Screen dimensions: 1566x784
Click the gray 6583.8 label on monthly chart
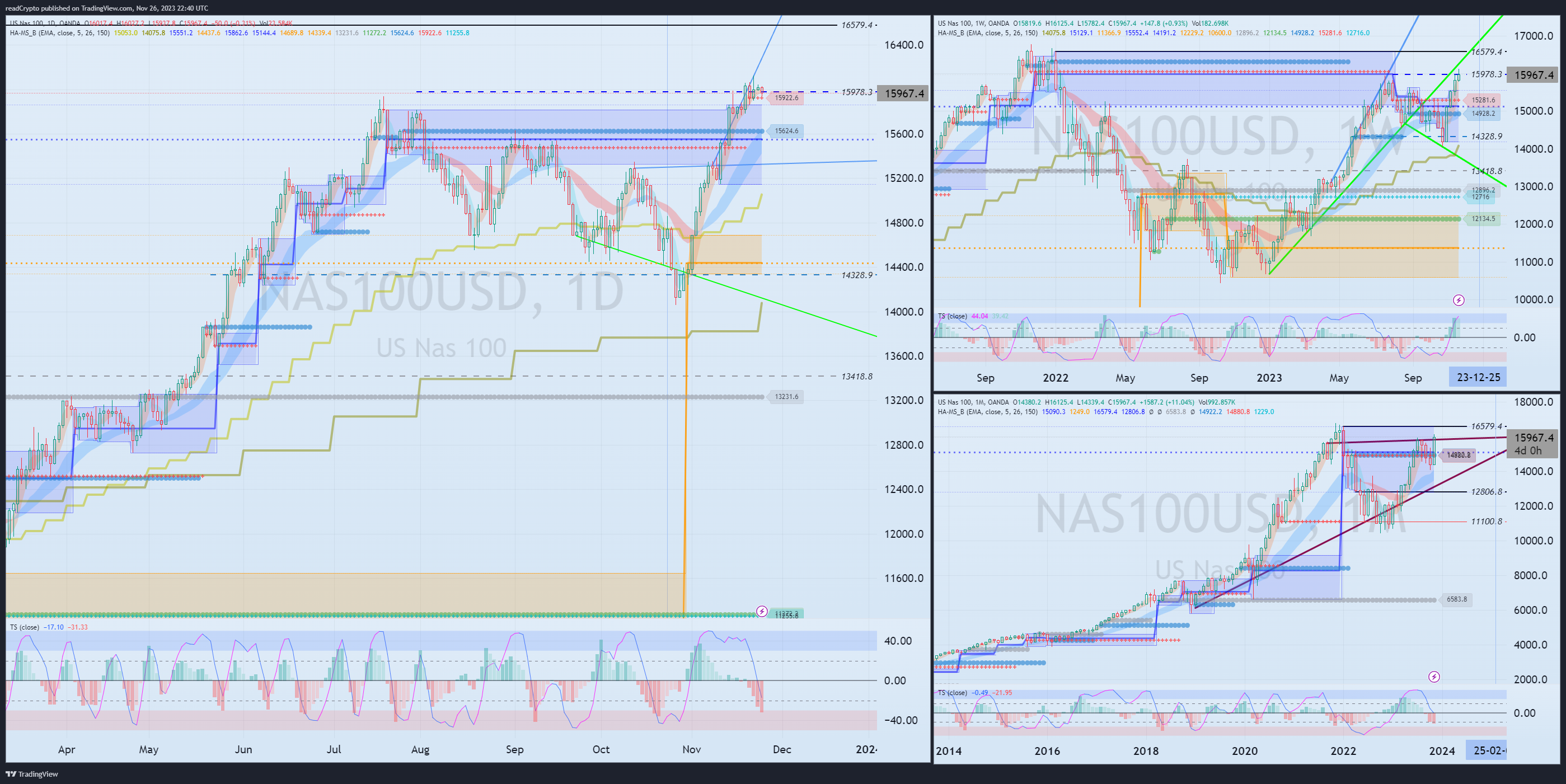[1456, 599]
